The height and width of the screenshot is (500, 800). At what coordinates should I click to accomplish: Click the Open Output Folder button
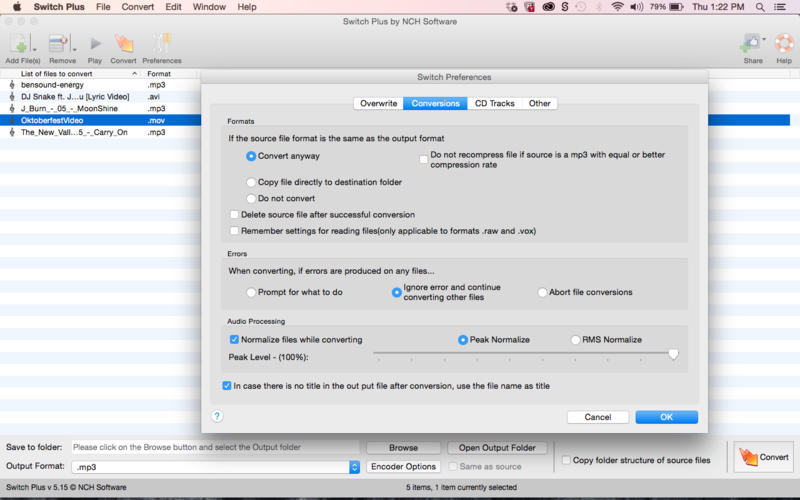pyautogui.click(x=497, y=448)
